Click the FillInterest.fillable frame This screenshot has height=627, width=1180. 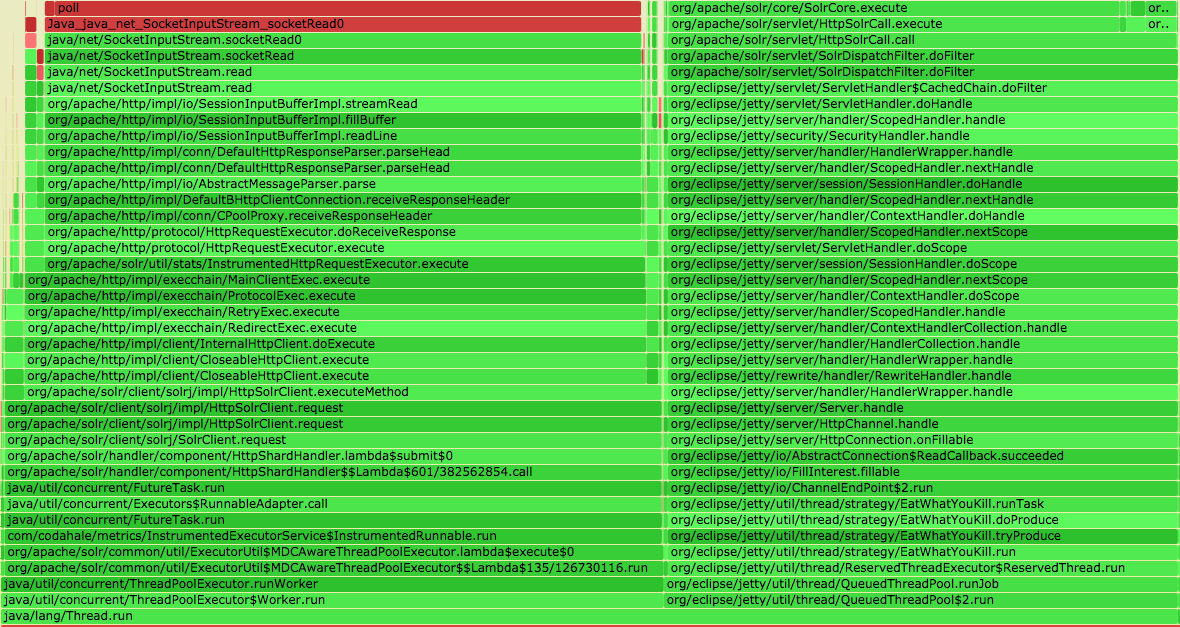(x=923, y=472)
